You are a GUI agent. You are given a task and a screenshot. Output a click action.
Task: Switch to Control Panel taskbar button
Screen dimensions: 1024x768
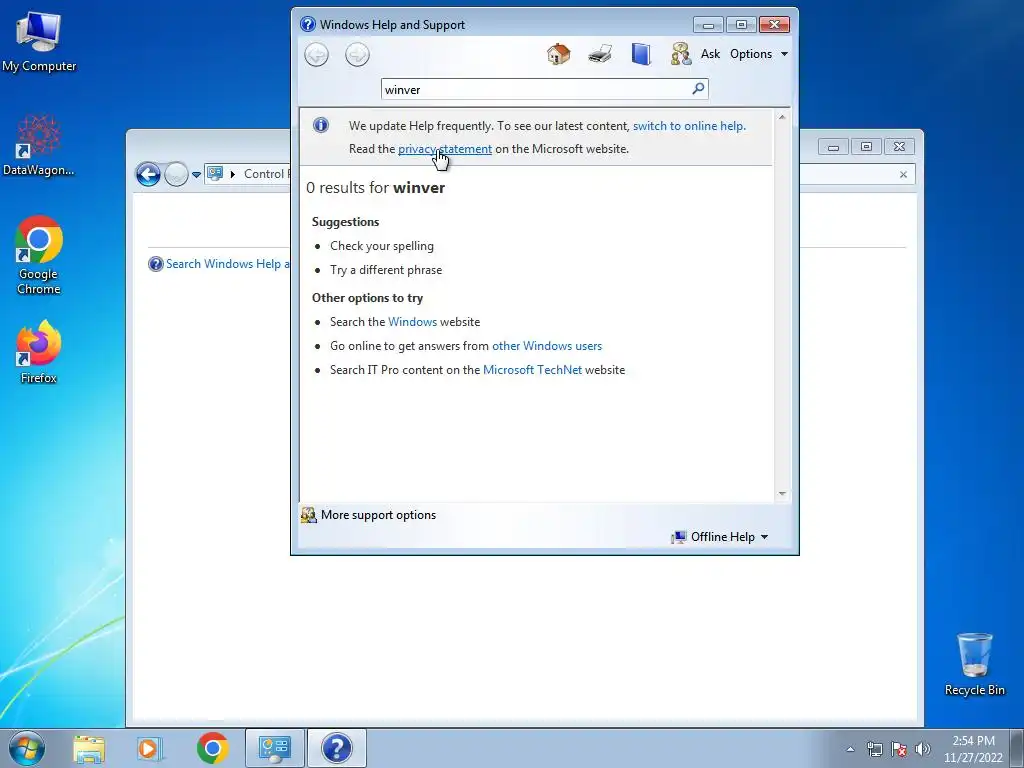pos(274,748)
